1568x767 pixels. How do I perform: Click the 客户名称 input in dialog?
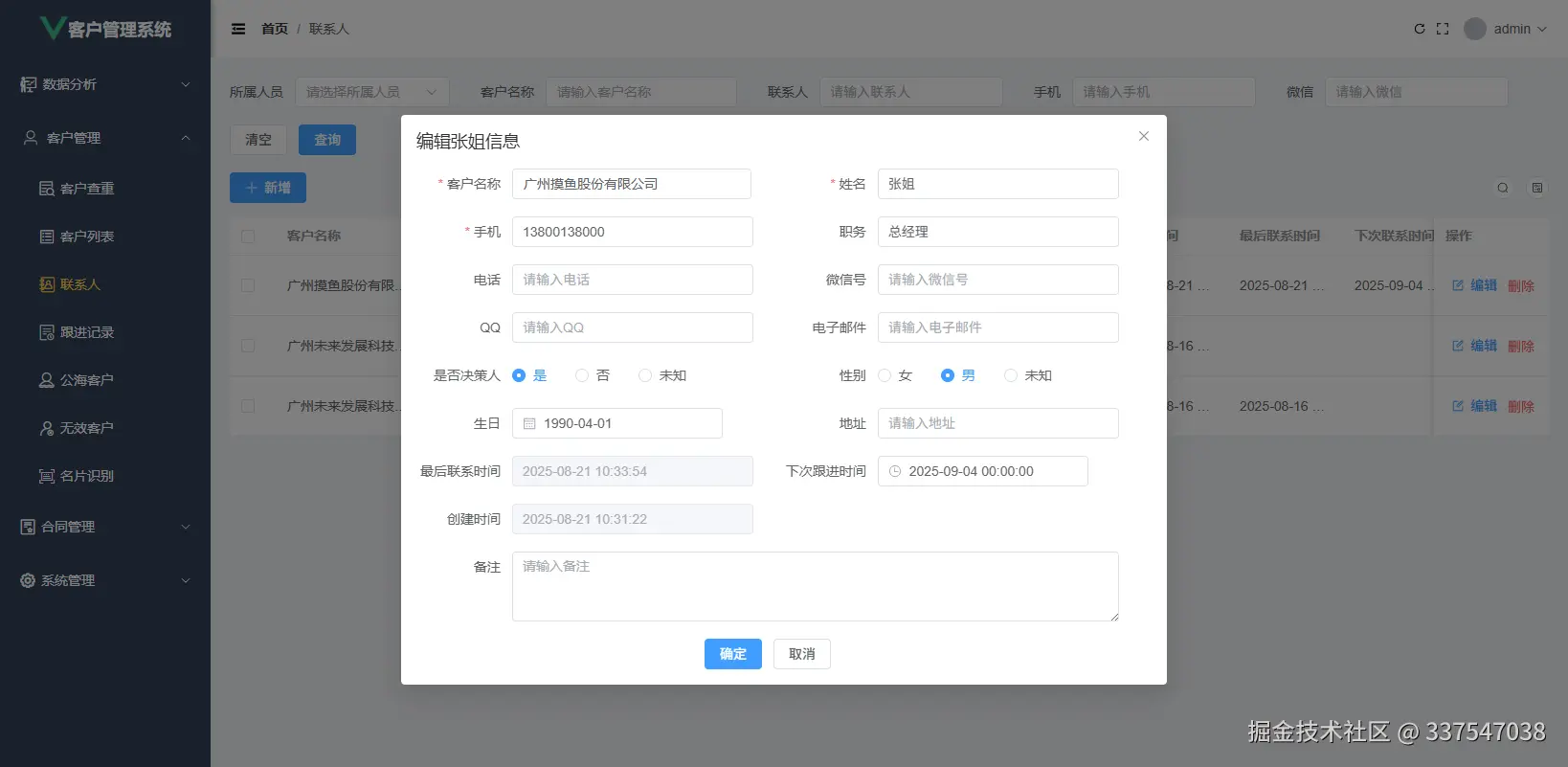pos(632,184)
